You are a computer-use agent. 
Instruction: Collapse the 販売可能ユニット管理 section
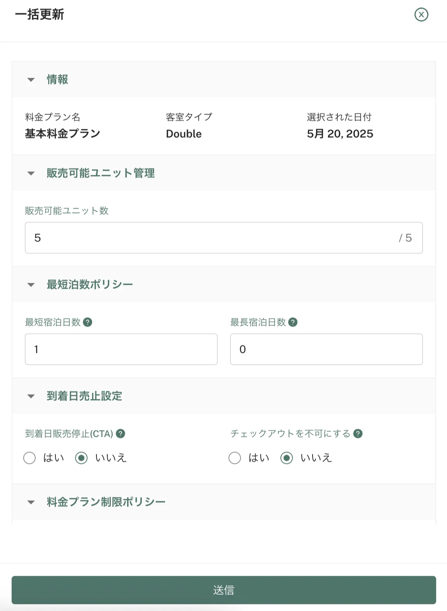click(x=31, y=173)
